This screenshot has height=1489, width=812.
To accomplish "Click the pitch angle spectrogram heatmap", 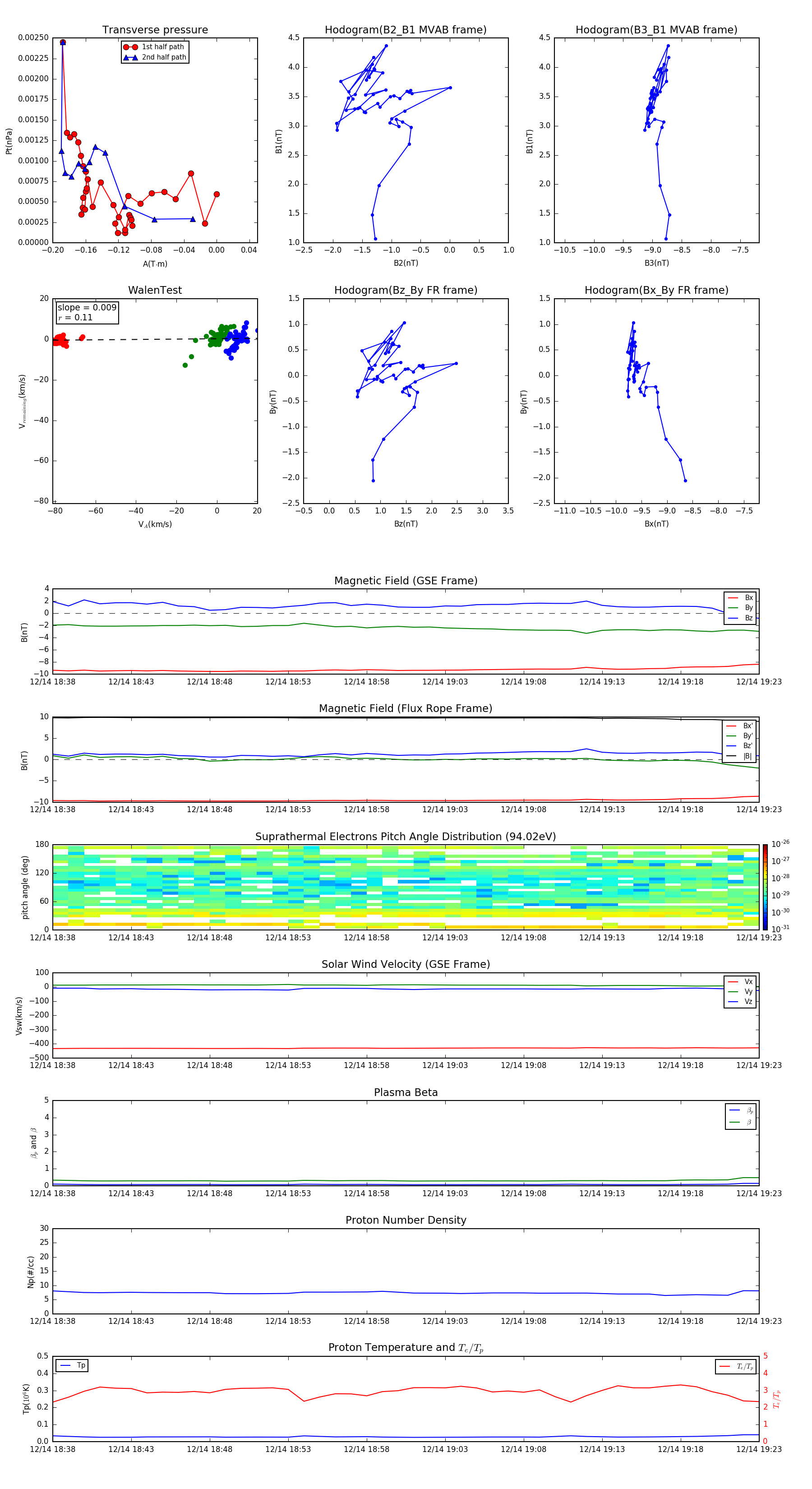I will pyautogui.click(x=406, y=887).
